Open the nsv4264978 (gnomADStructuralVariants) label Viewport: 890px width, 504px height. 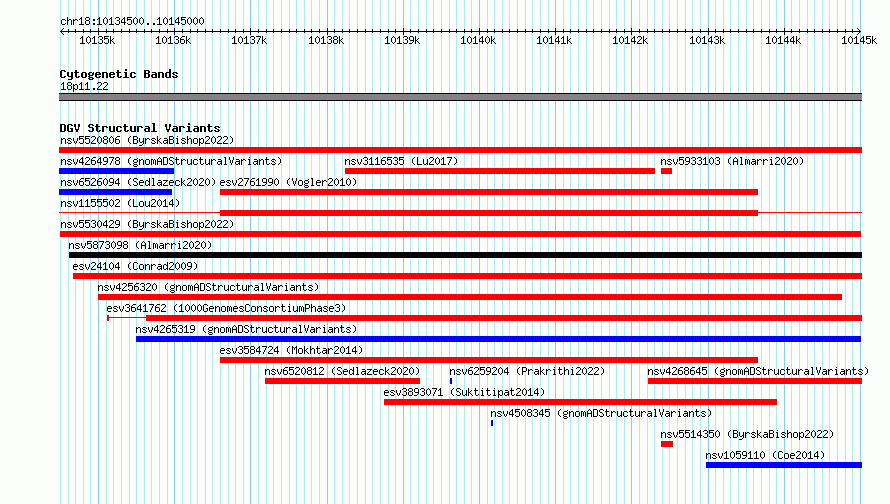171,161
